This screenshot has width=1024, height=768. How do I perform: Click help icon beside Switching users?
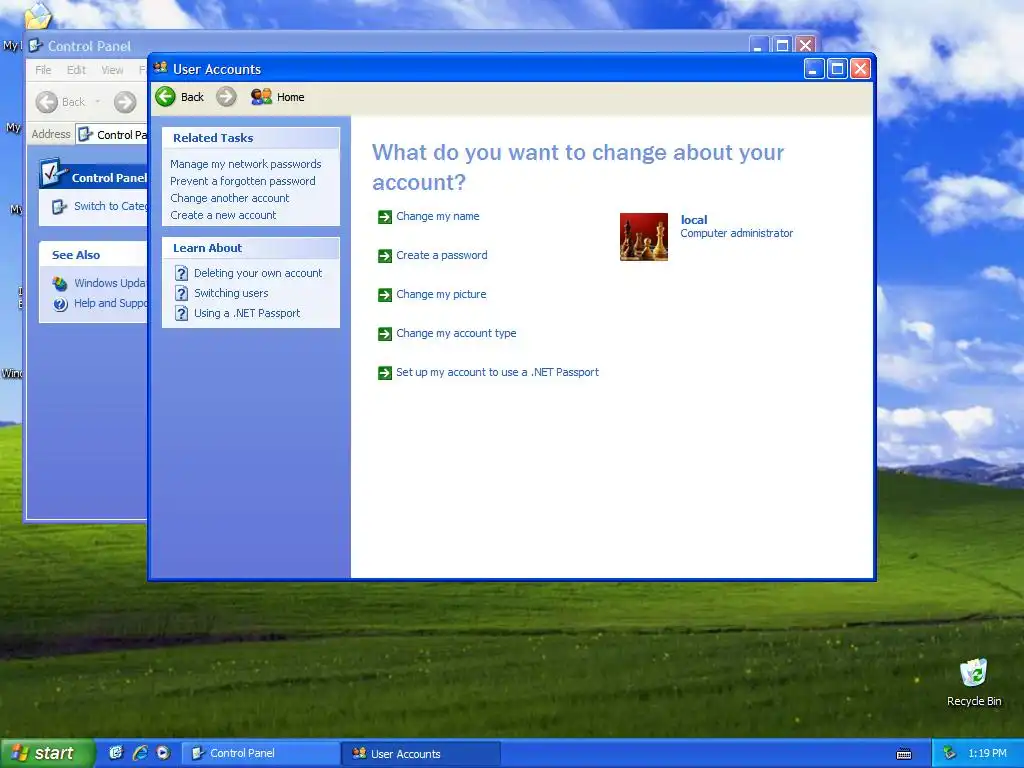[x=182, y=293]
